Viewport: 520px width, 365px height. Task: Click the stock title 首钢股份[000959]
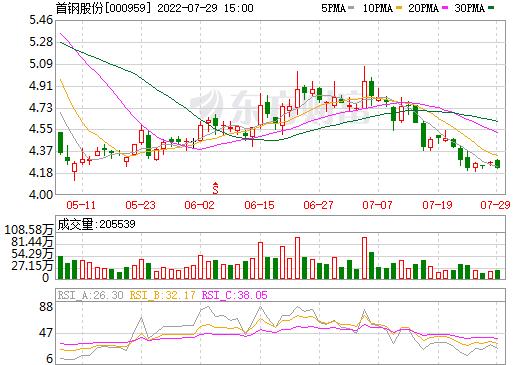coord(103,8)
